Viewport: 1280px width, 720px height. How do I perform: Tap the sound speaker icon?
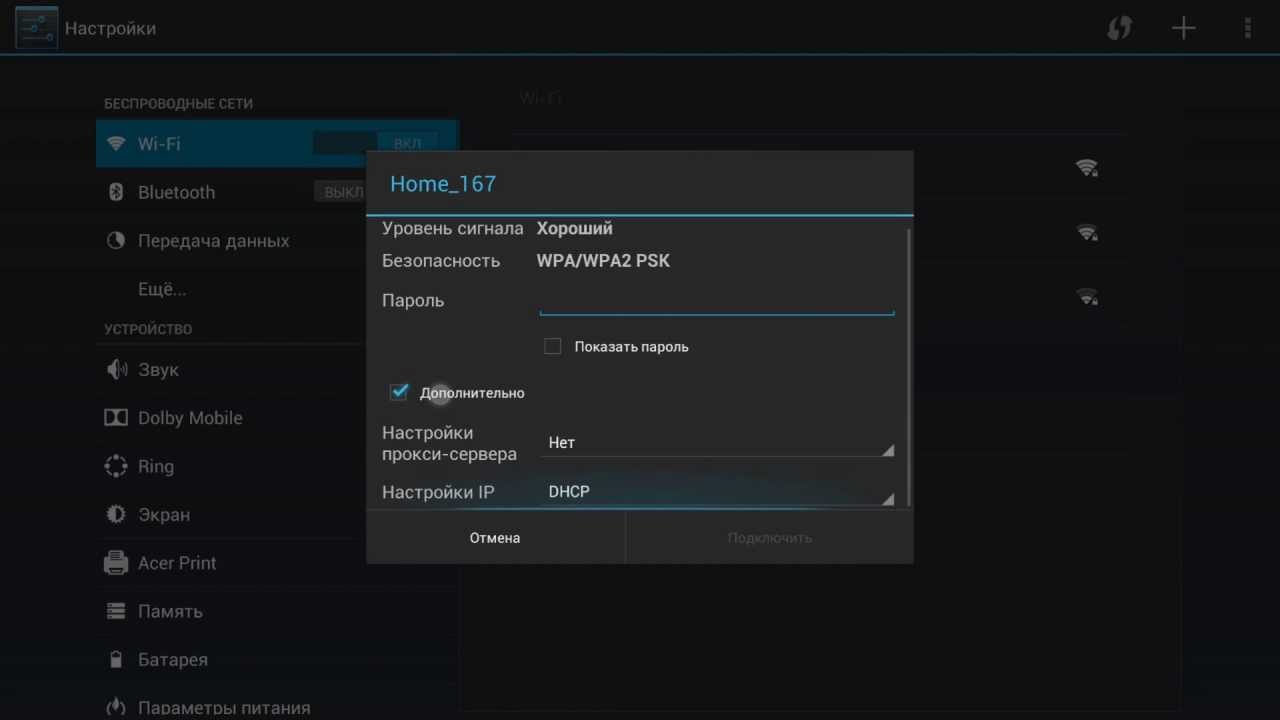(x=116, y=369)
